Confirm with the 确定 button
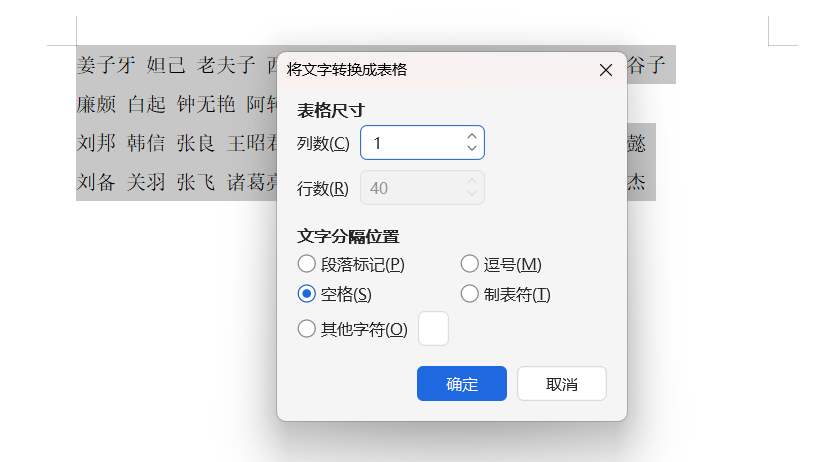 point(461,384)
